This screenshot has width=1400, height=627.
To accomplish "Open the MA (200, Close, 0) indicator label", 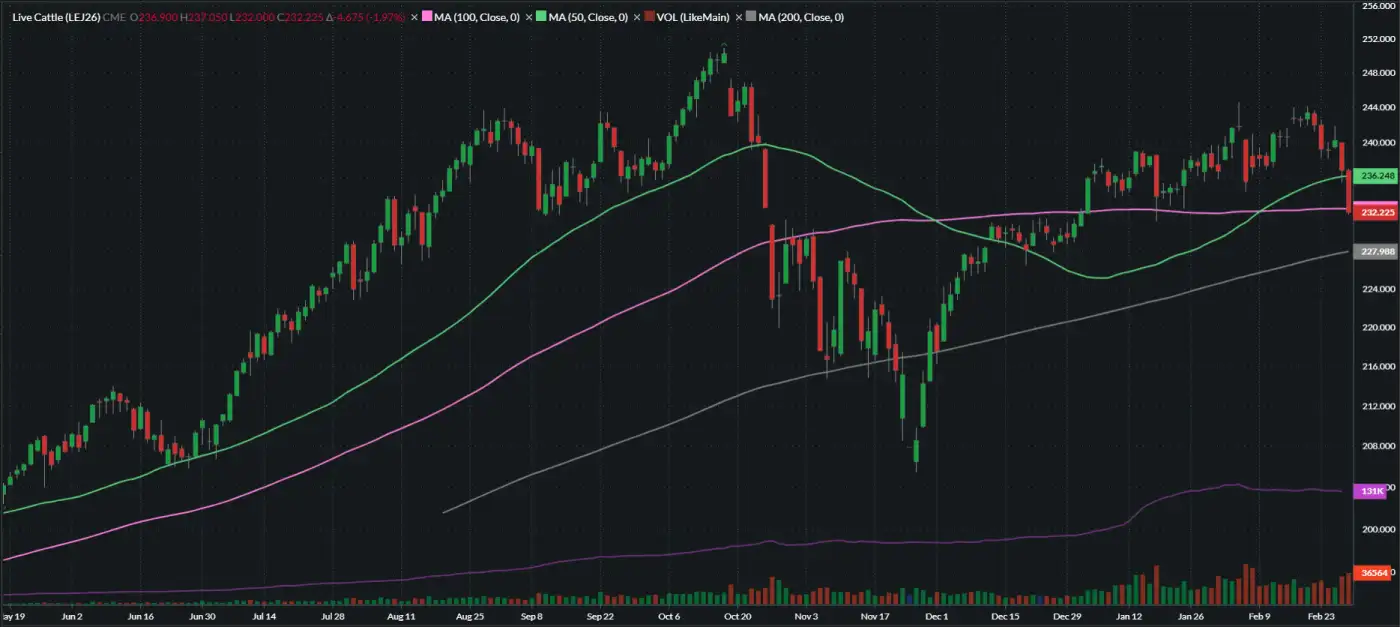I will point(801,18).
